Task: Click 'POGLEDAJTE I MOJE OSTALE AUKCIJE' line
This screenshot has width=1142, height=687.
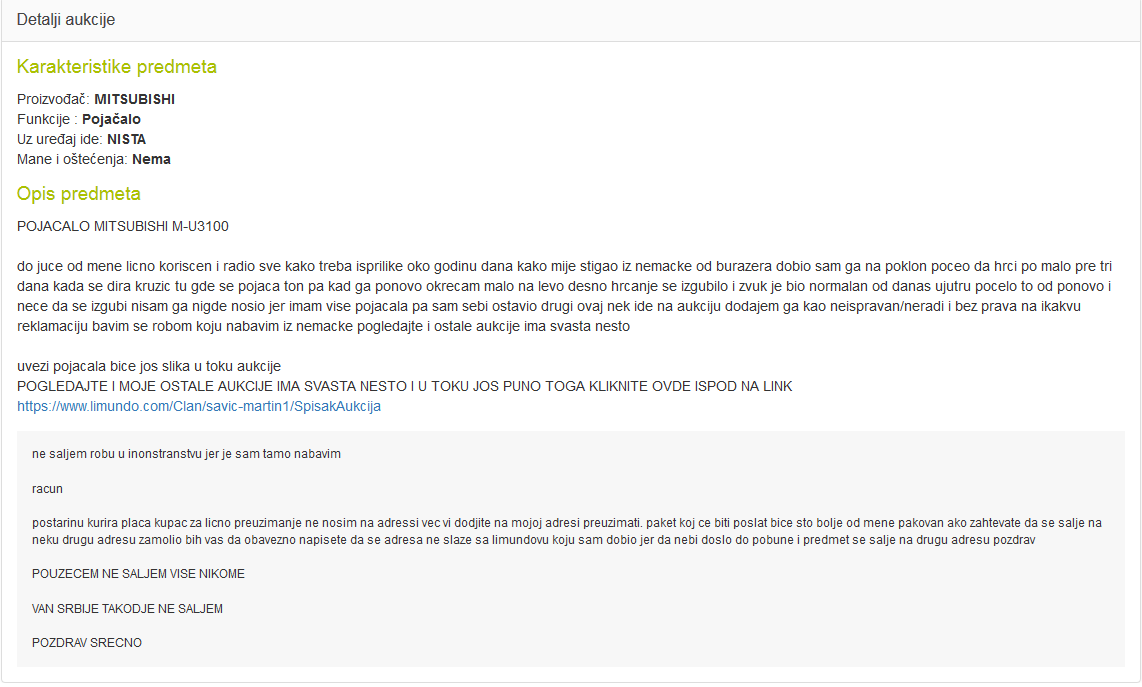Action: click(405, 386)
